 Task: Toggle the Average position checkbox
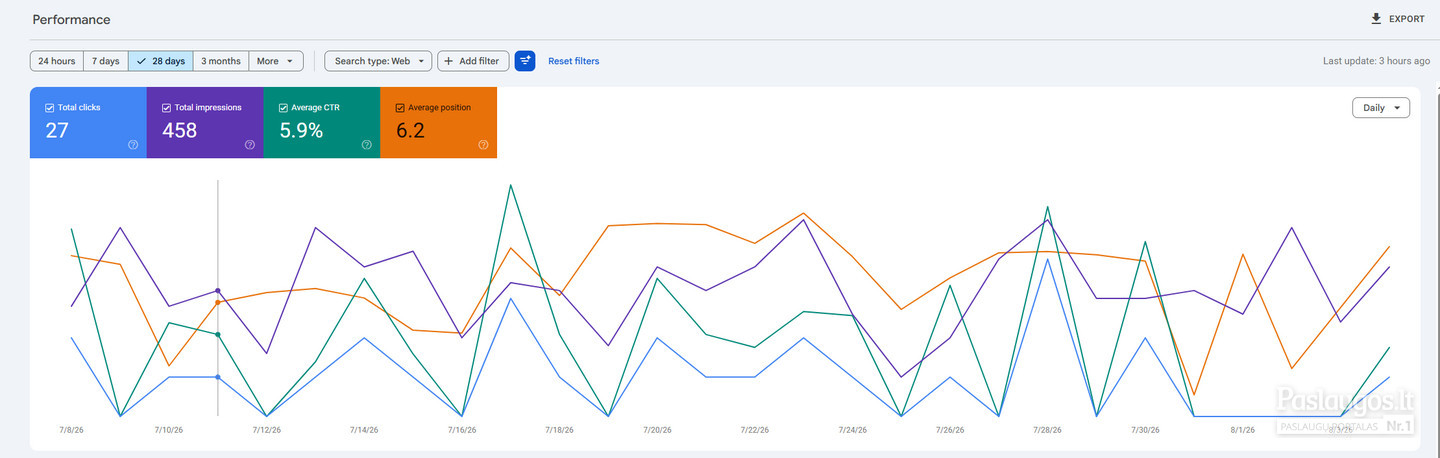pyautogui.click(x=400, y=107)
